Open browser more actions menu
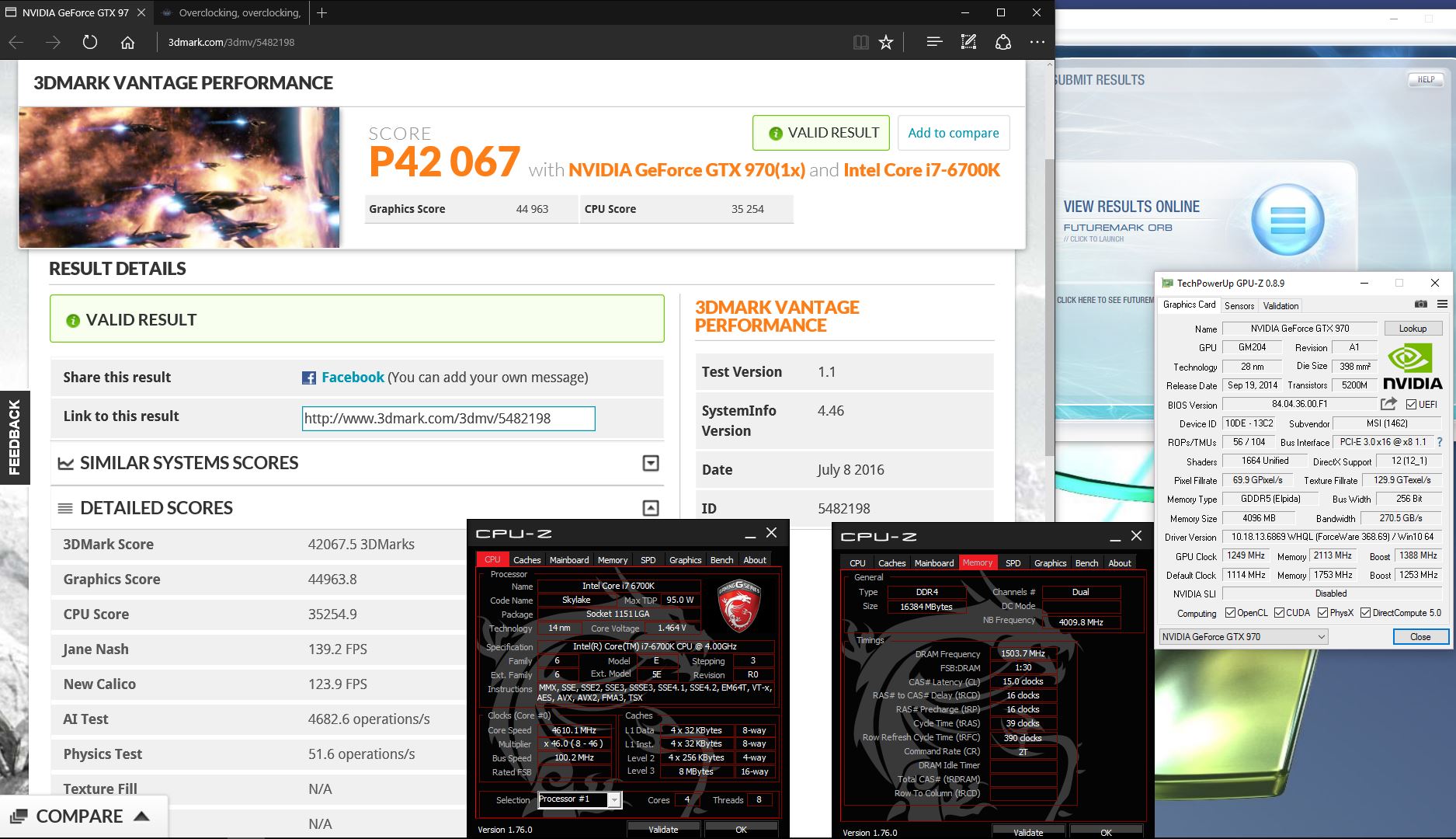The image size is (1456, 839). [1037, 42]
